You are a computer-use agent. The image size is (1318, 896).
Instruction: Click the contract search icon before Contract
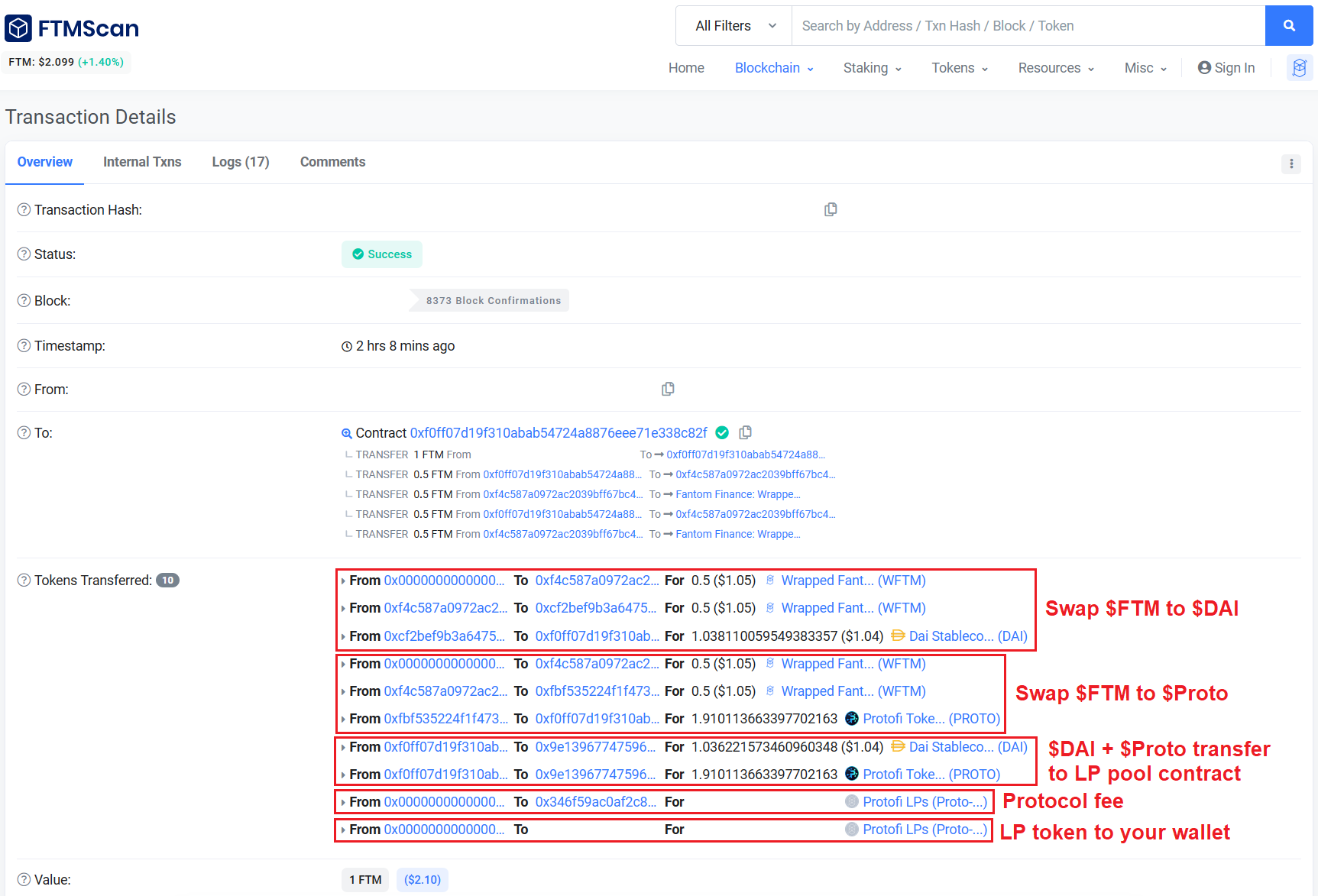click(x=346, y=433)
